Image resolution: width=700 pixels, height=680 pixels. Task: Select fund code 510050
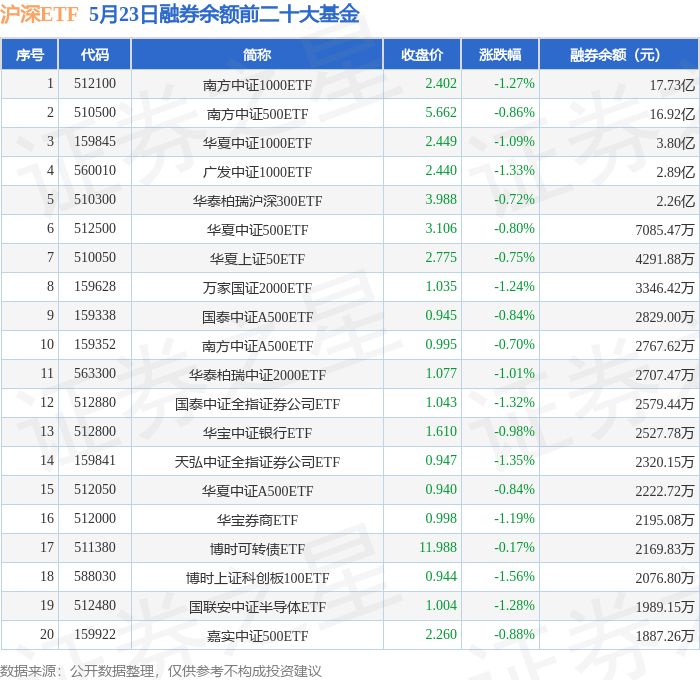click(95, 257)
